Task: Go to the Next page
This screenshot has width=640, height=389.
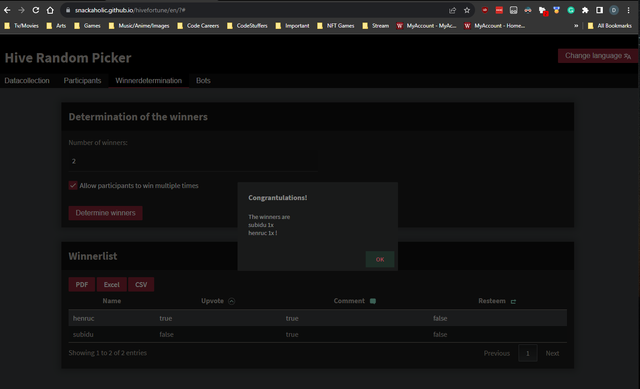Action: (552, 353)
